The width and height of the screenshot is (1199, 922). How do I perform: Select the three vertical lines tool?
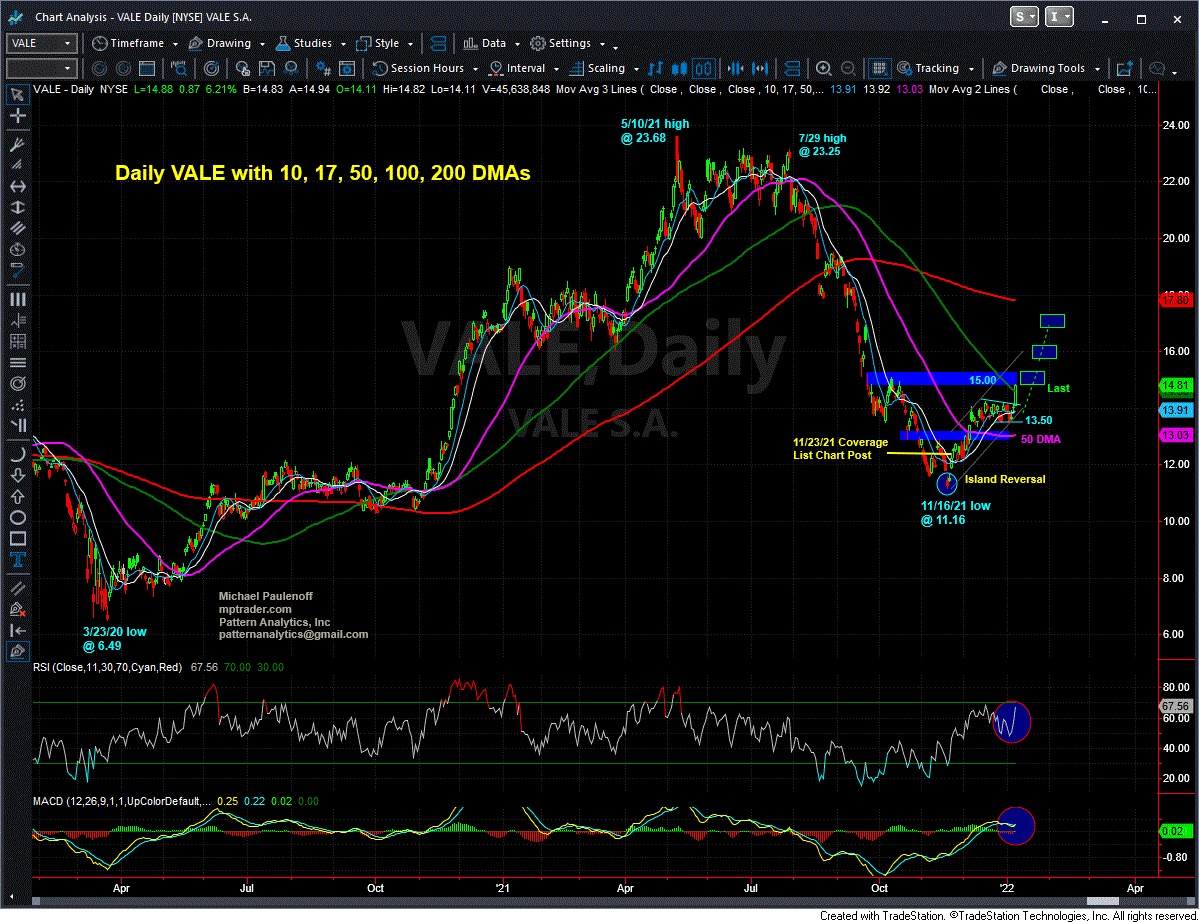[x=17, y=299]
